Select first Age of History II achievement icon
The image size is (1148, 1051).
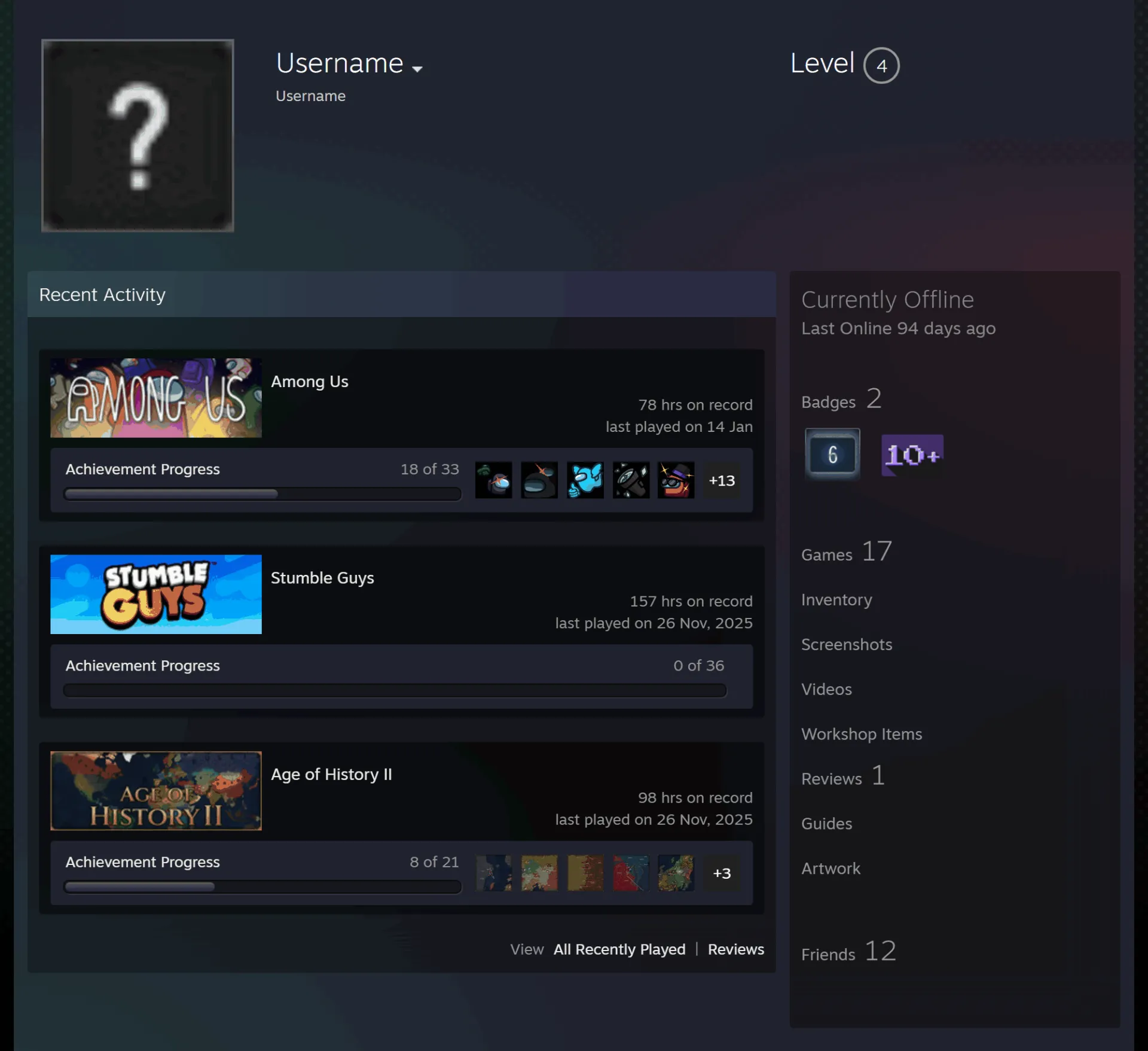pos(494,873)
